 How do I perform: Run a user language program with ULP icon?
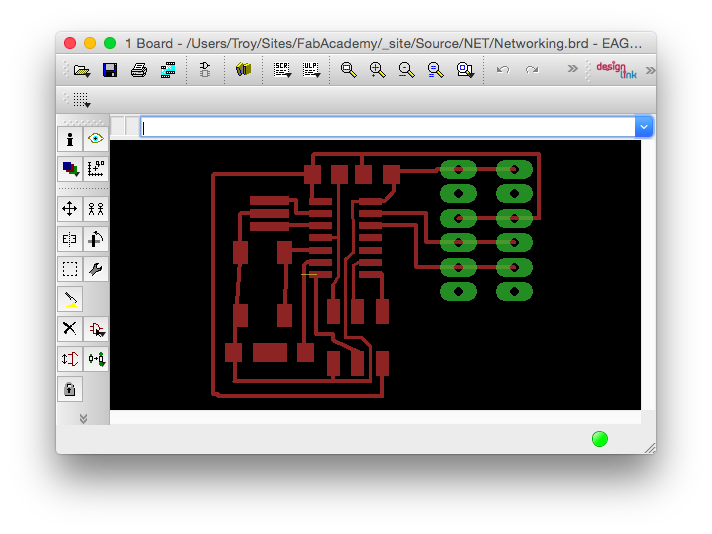click(x=311, y=70)
